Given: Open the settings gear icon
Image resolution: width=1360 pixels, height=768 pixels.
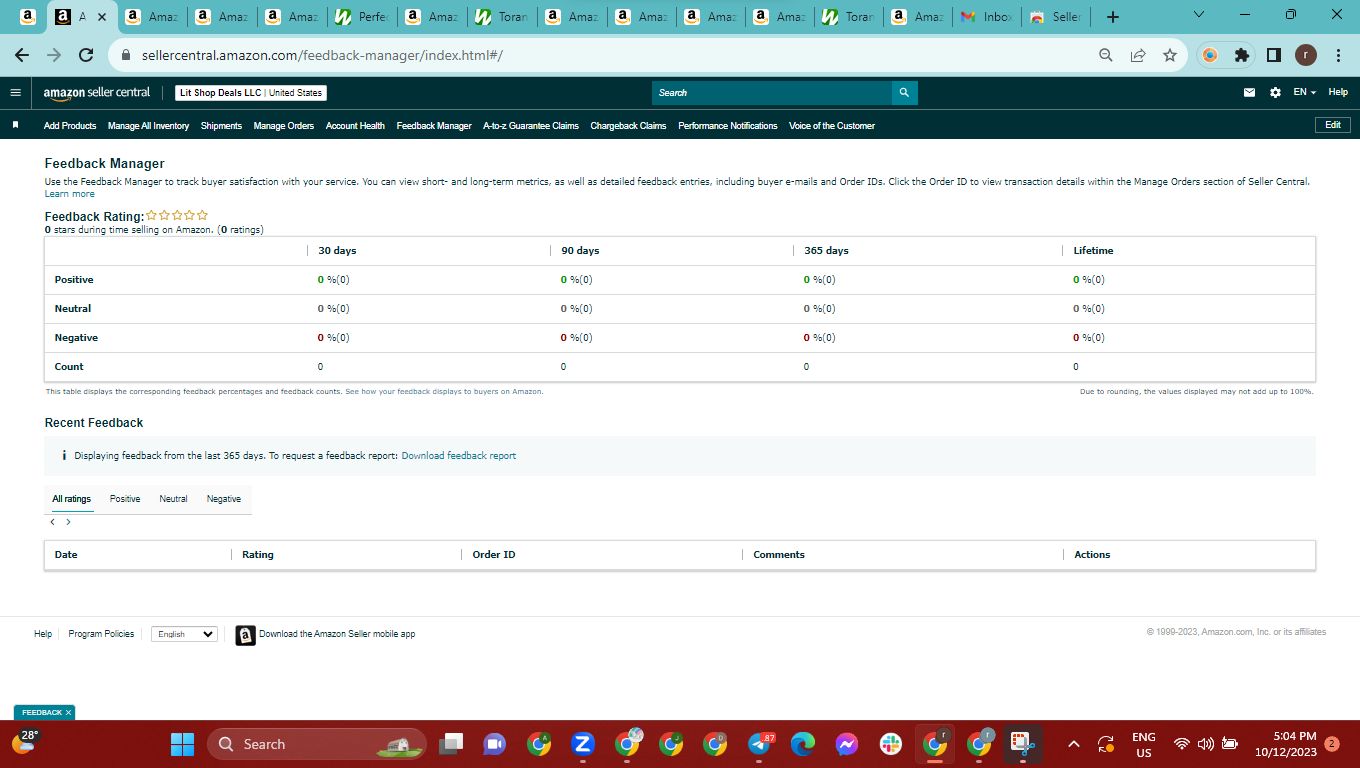Looking at the screenshot, I should 1275,93.
